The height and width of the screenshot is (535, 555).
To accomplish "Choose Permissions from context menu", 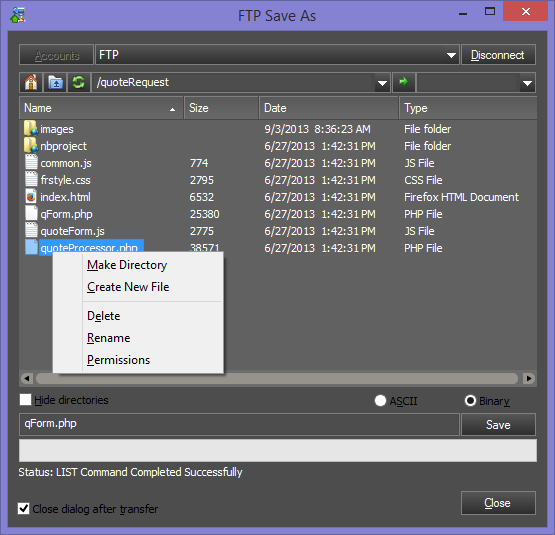I will [119, 360].
